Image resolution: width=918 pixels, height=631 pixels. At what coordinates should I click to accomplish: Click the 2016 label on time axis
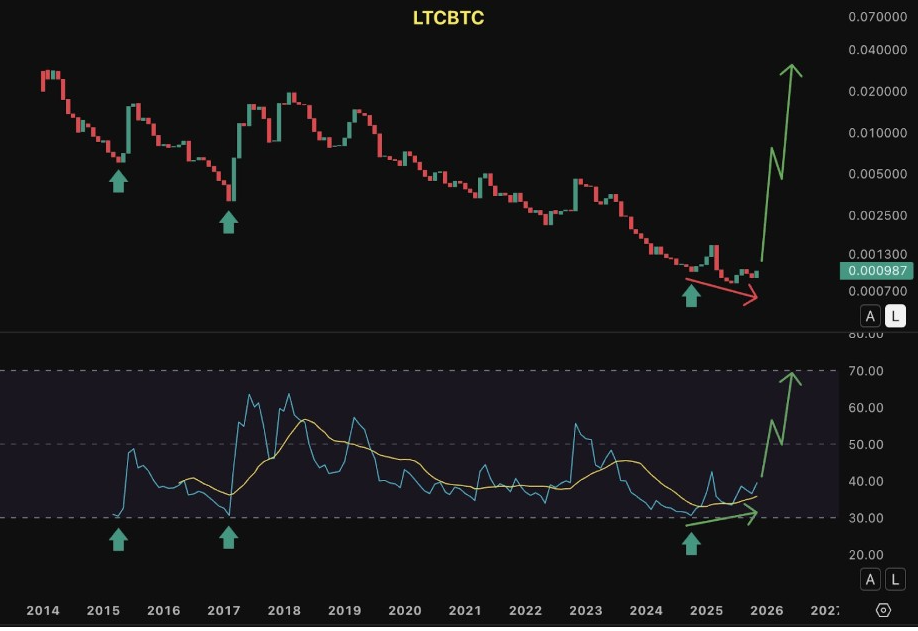(x=163, y=611)
